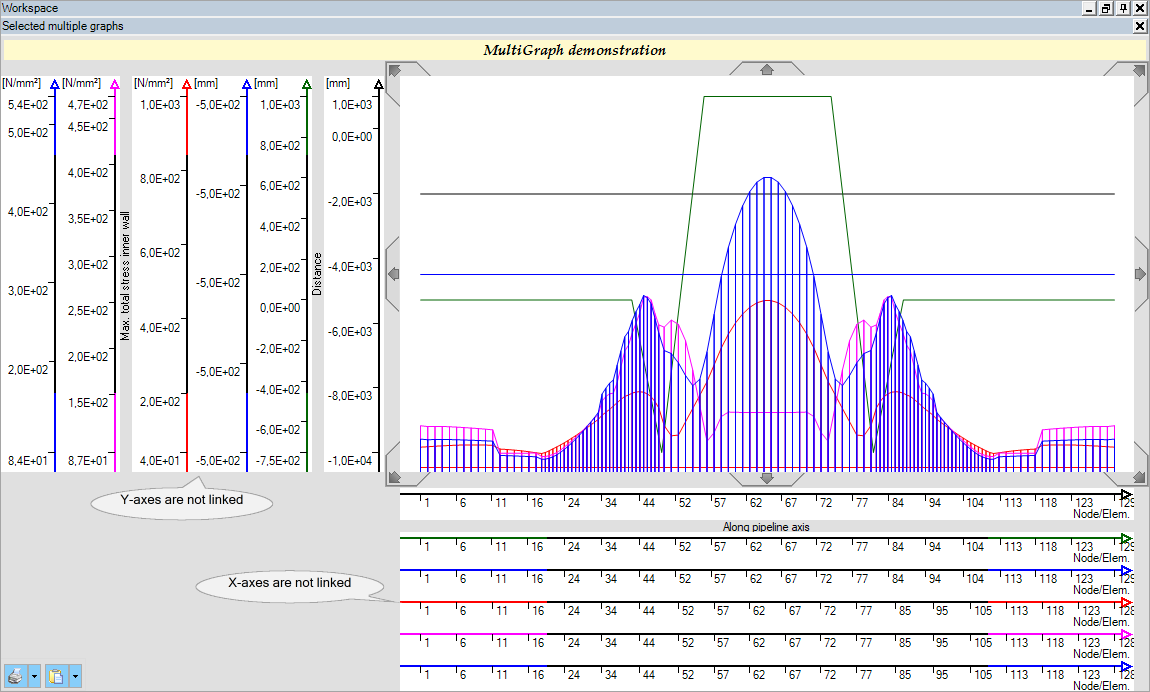Open the clipboard copy options dropdown
This screenshot has width=1150, height=692.
75,675
